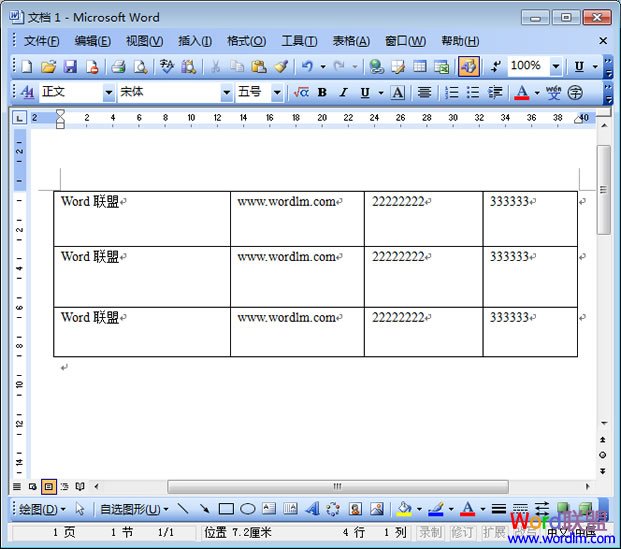621x549 pixels.
Task: Open the Print Preview icon
Action: [140, 66]
